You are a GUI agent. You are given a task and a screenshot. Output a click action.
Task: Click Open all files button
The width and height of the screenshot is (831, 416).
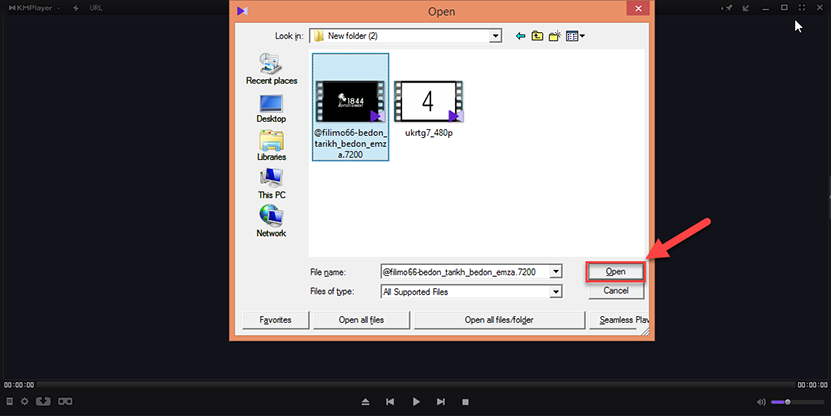click(x=361, y=320)
